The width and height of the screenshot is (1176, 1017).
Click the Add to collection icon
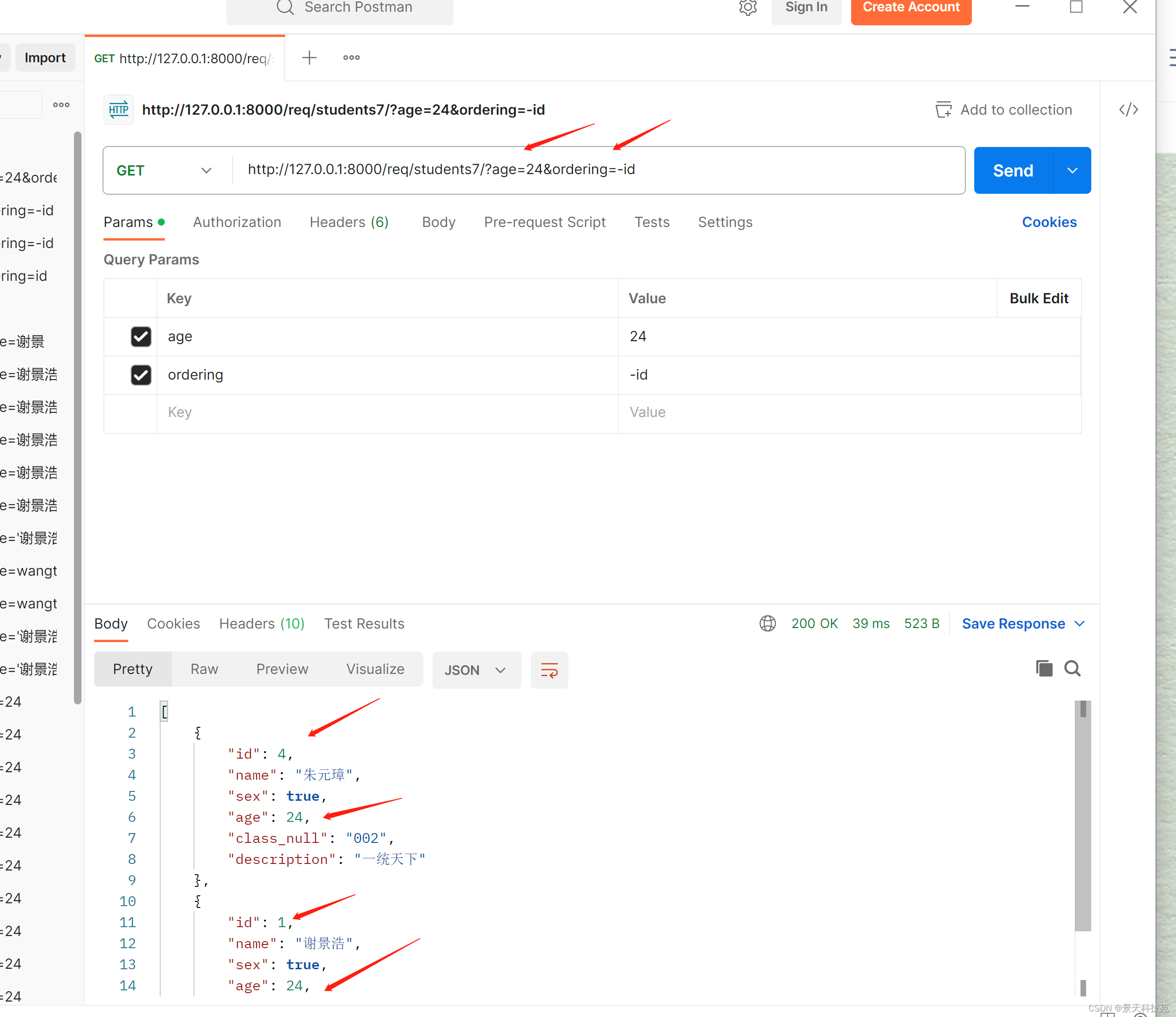(943, 110)
